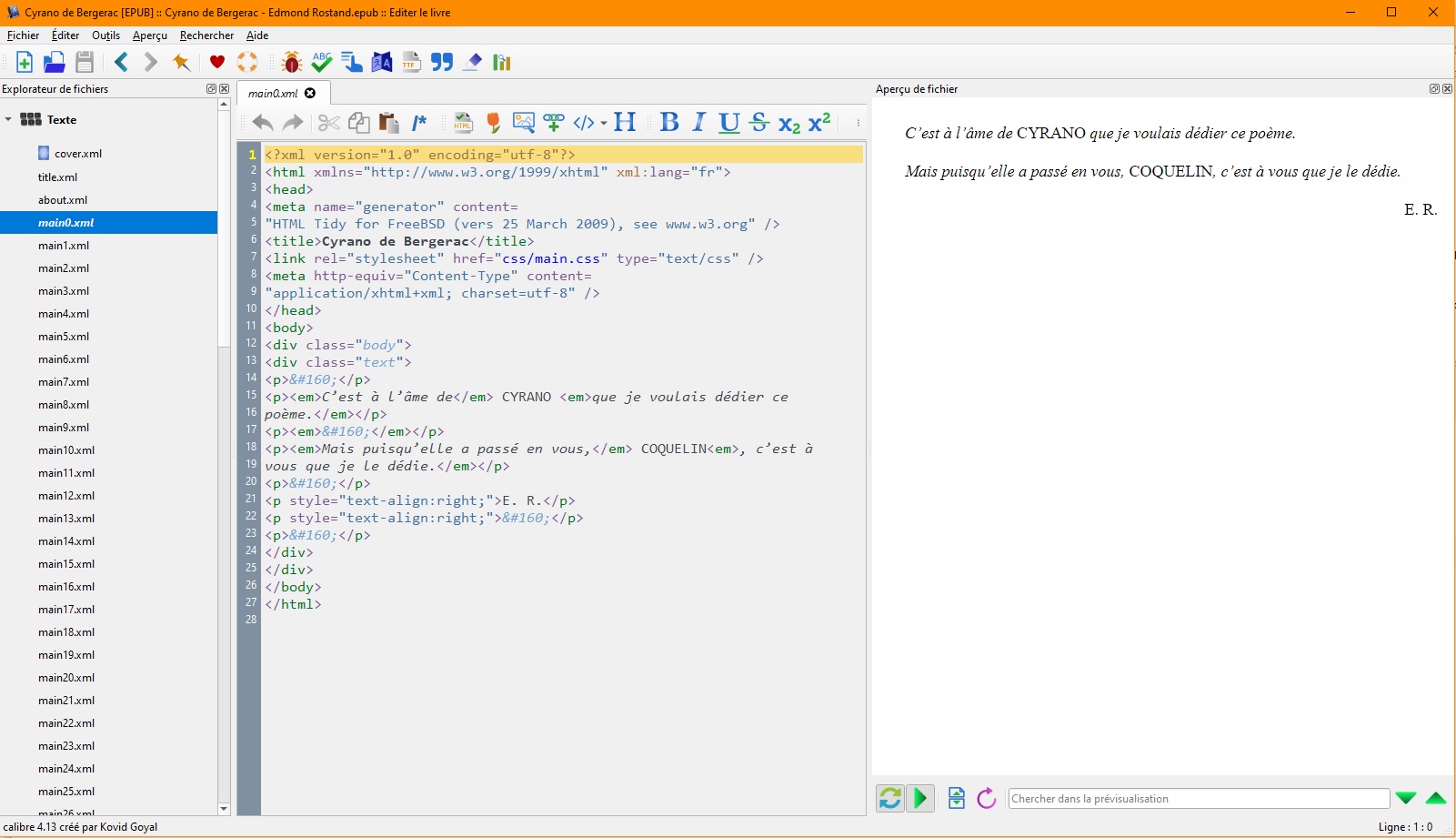Cut selection using the scissors icon
1456x838 pixels.
[328, 123]
